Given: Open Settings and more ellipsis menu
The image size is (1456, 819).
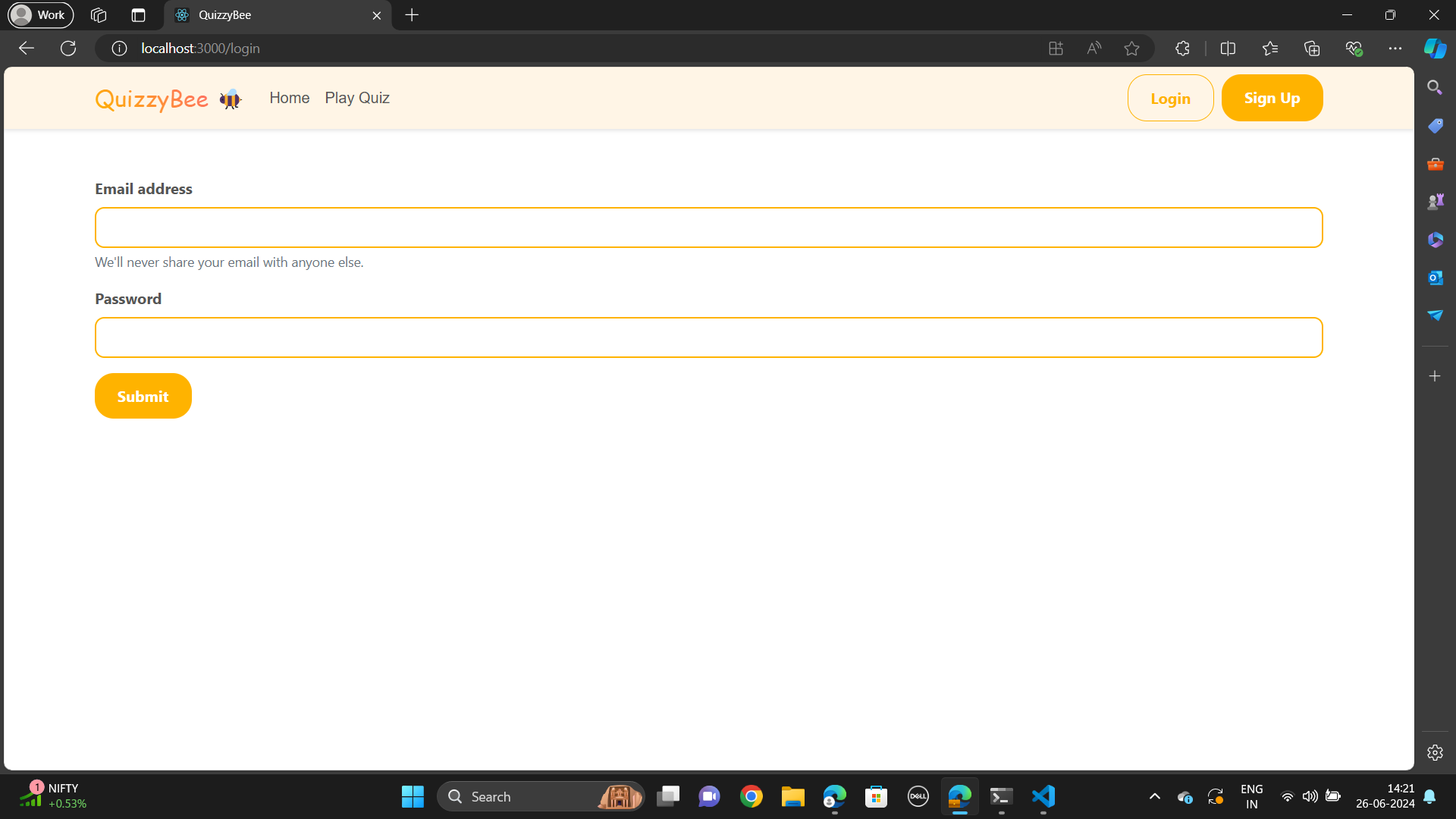Looking at the screenshot, I should coord(1395,49).
